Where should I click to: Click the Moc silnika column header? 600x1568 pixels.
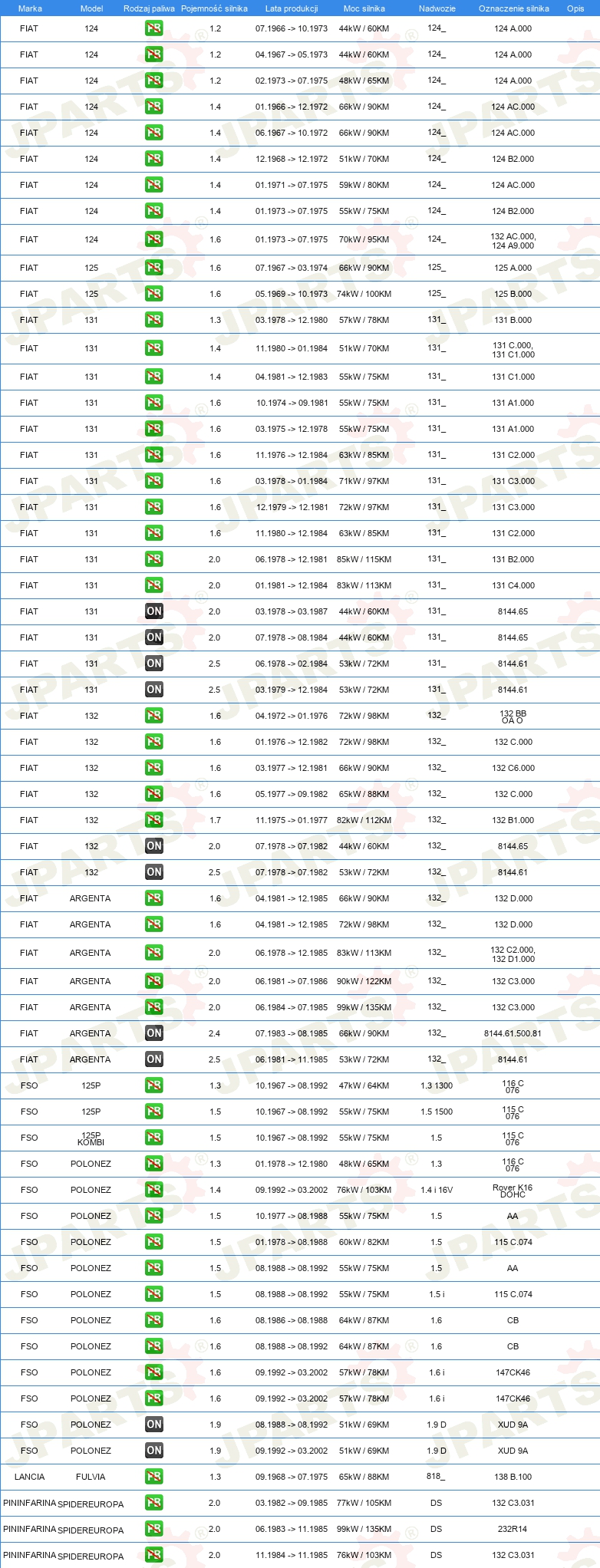[x=364, y=8]
